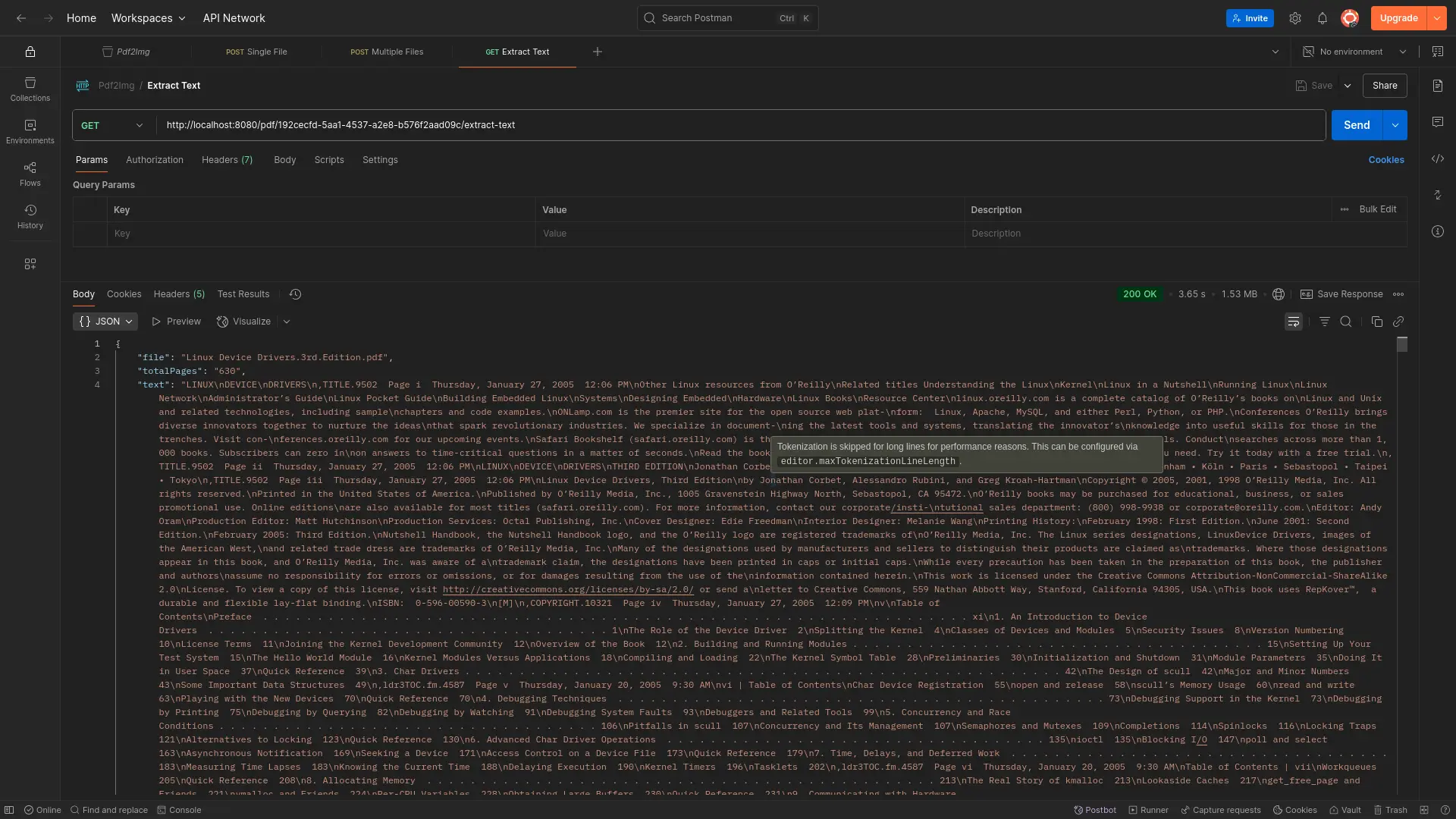1456x819 pixels.
Task: Click Save Response
Action: [1341, 294]
